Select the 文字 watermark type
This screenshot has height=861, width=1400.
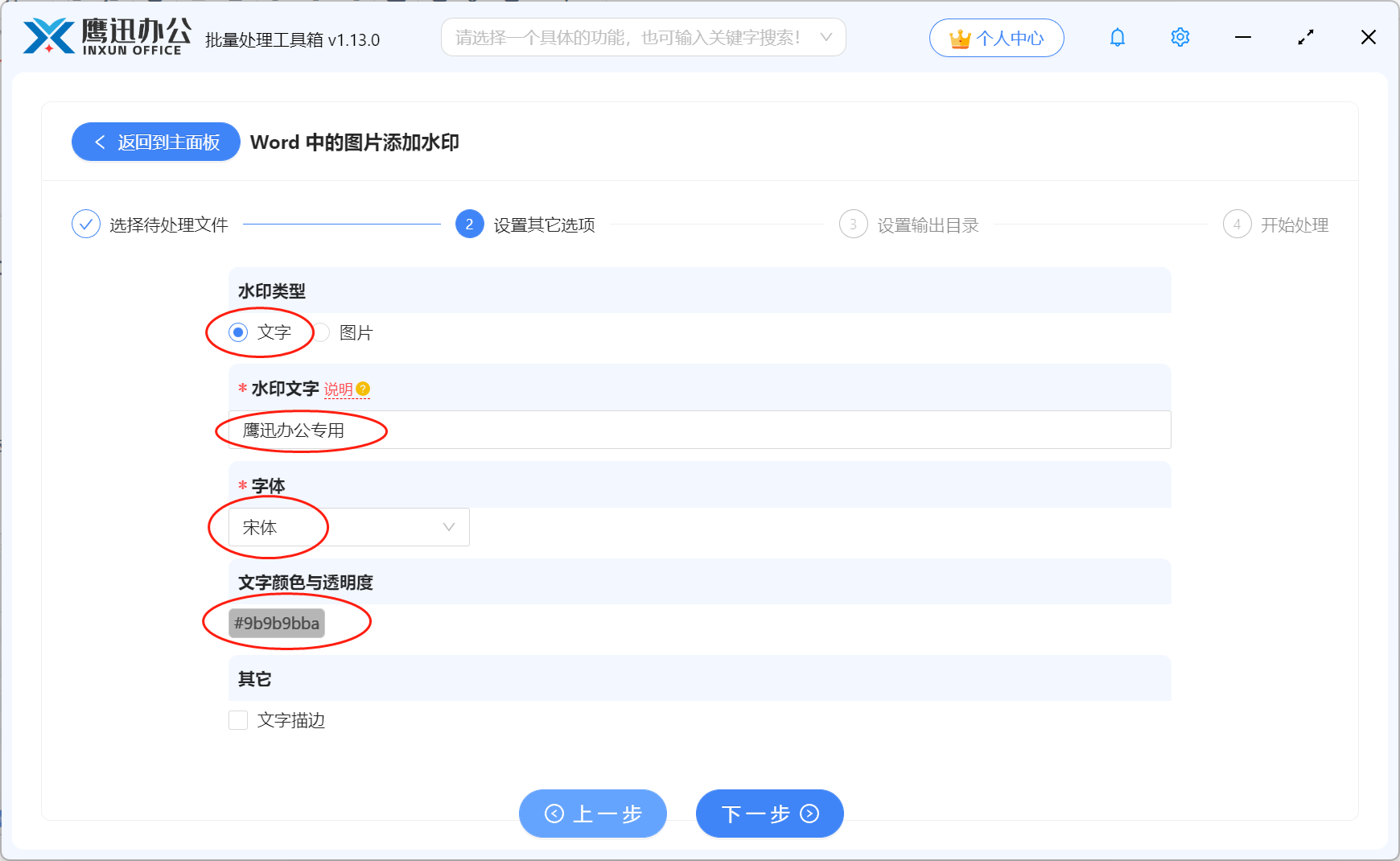(237, 332)
